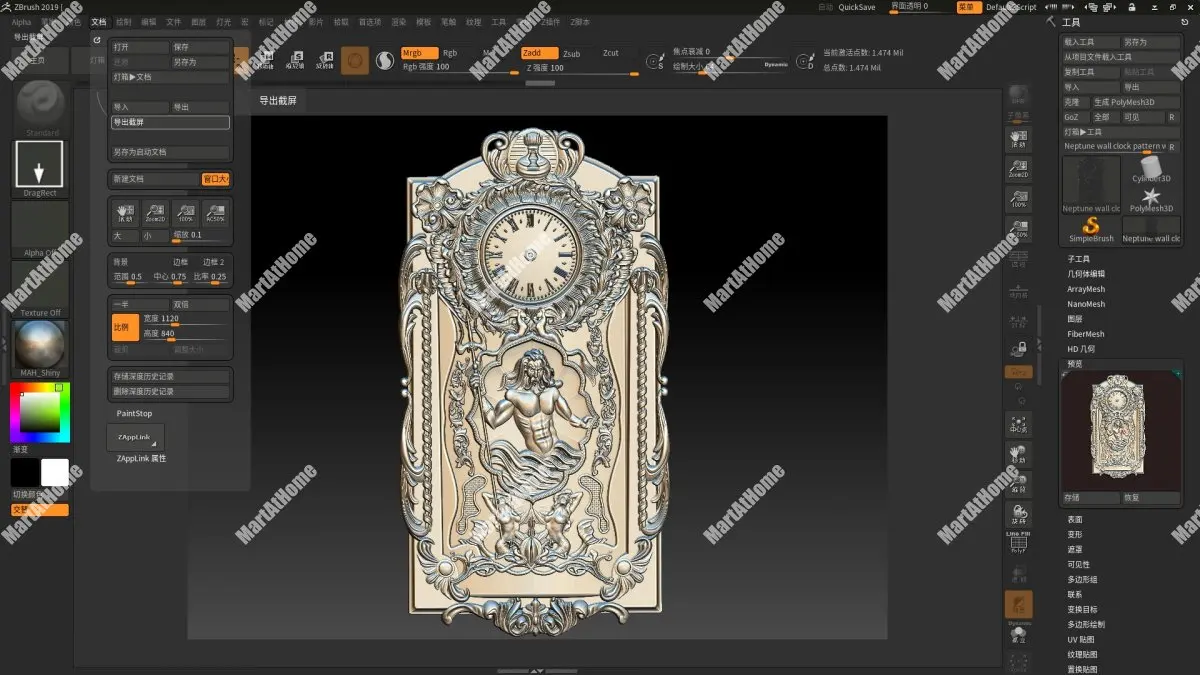Select the DragRect stroke icon on left shelf
Image resolution: width=1200 pixels, height=675 pixels.
38,163
